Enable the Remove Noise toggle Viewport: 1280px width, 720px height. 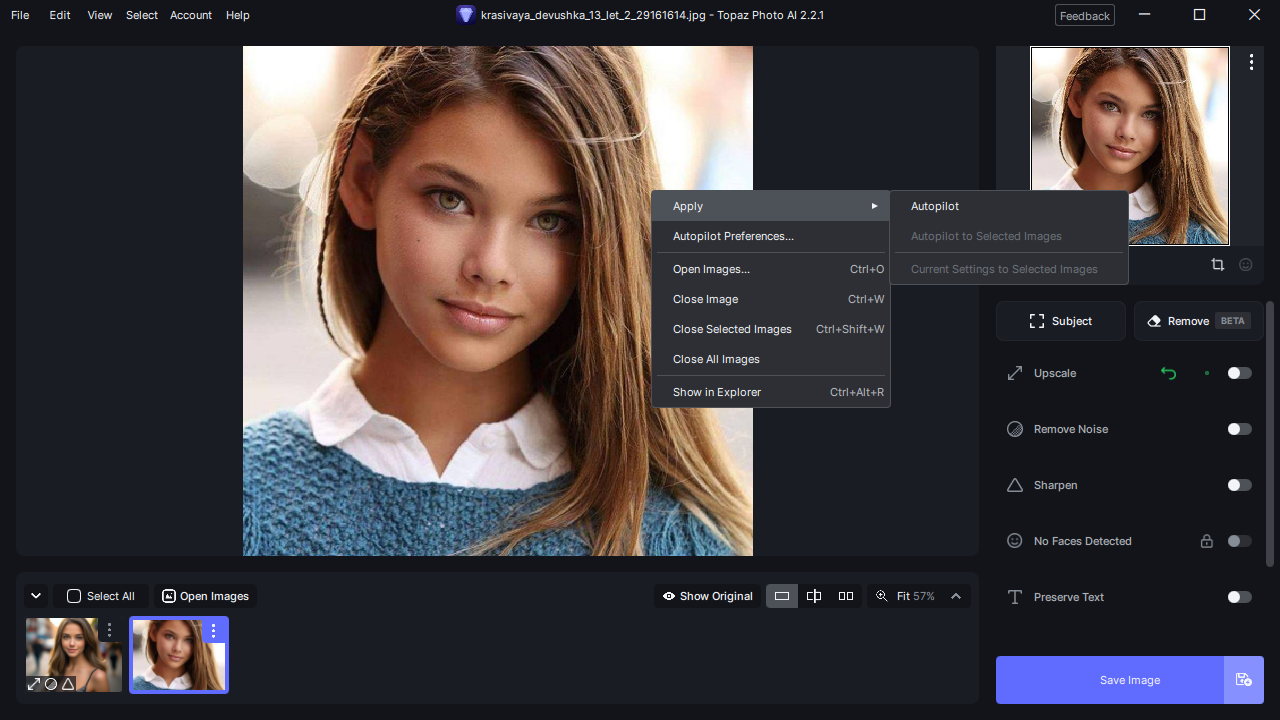pyautogui.click(x=1239, y=429)
